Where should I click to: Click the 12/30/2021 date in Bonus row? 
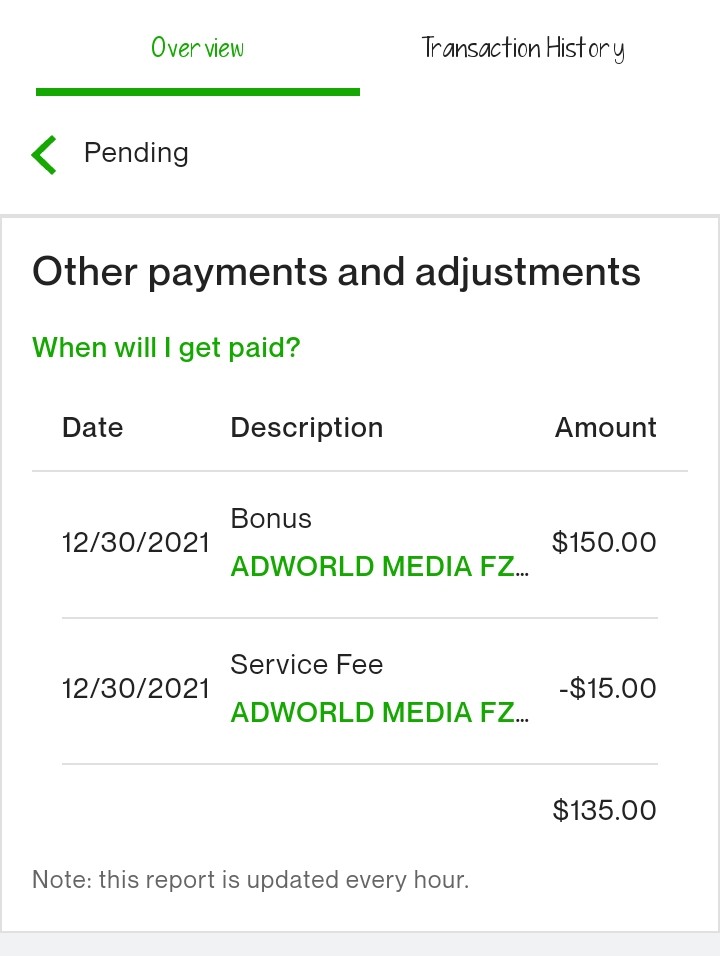tap(135, 543)
